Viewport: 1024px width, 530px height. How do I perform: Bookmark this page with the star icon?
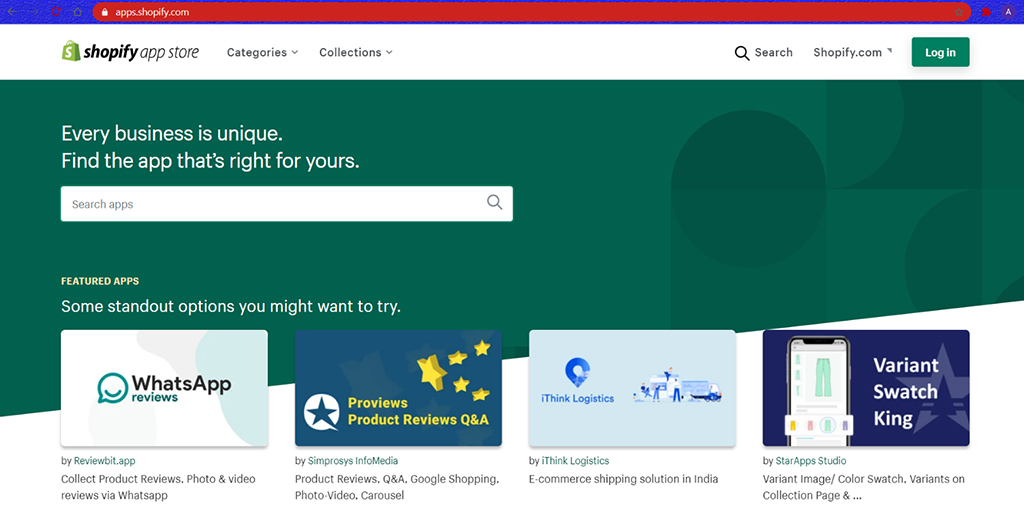[959, 12]
